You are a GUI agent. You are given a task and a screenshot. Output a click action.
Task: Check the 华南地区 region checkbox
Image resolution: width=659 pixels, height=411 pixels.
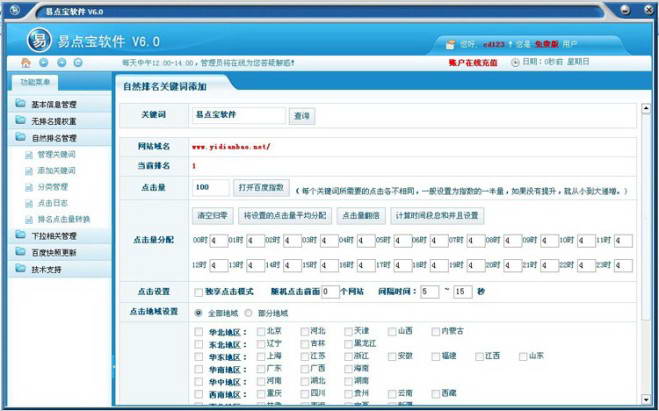tap(198, 369)
